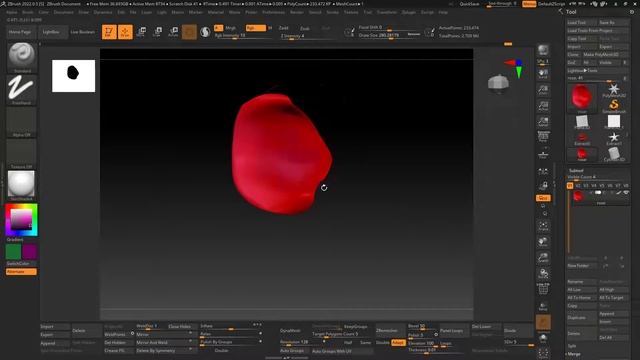Image resolution: width=640 pixels, height=360 pixels.
Task: Select the Move transform icon
Action: [x=142, y=32]
